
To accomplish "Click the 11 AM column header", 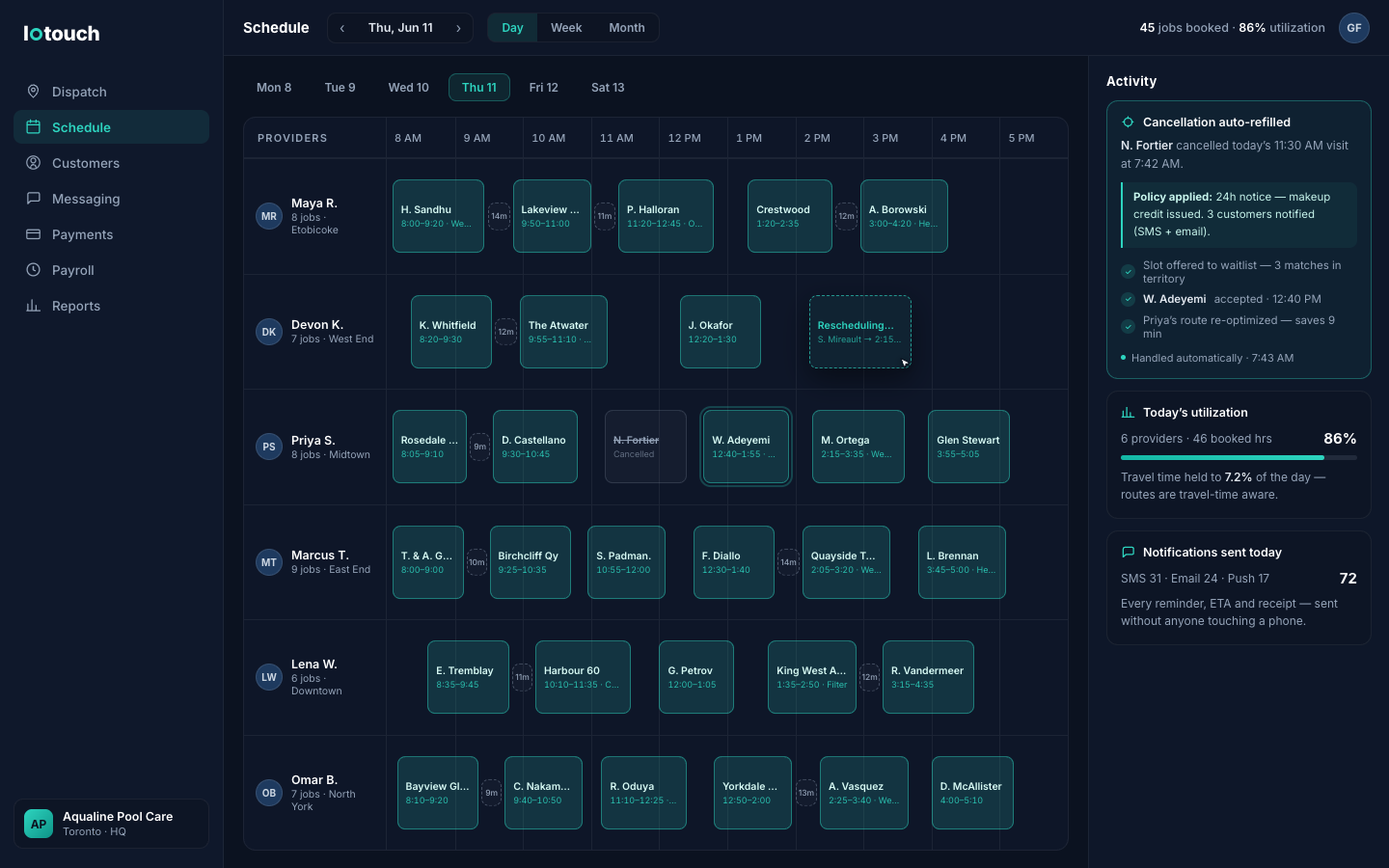I will click(x=616, y=139).
